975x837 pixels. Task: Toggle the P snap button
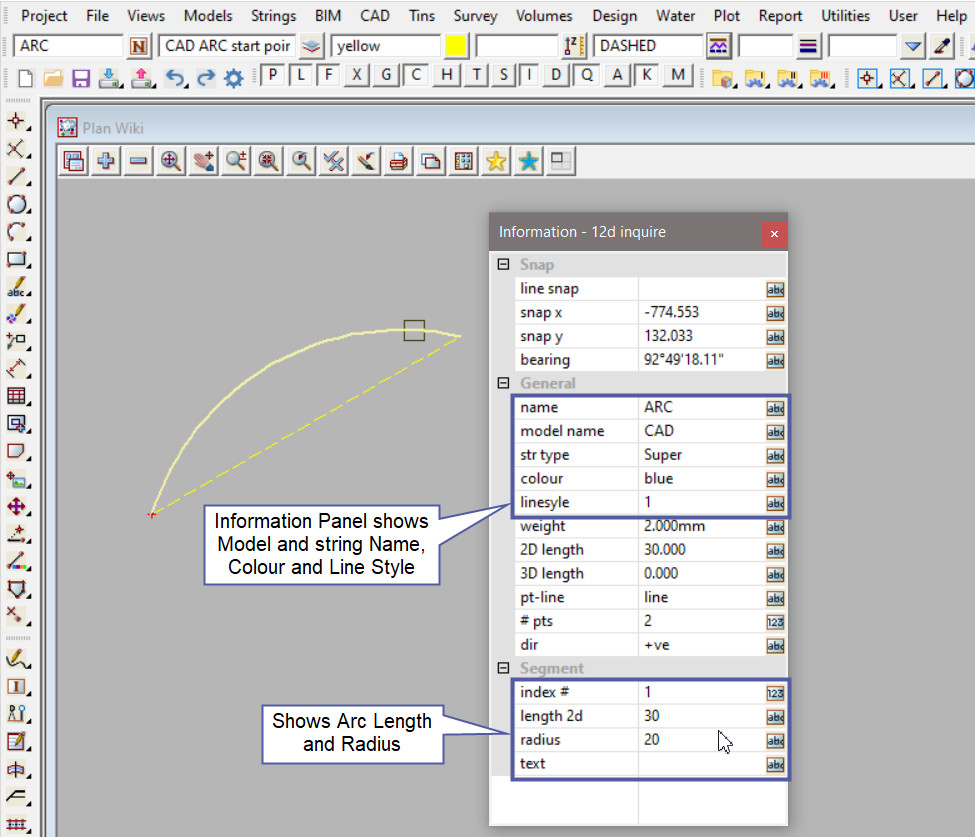pyautogui.click(x=272, y=75)
